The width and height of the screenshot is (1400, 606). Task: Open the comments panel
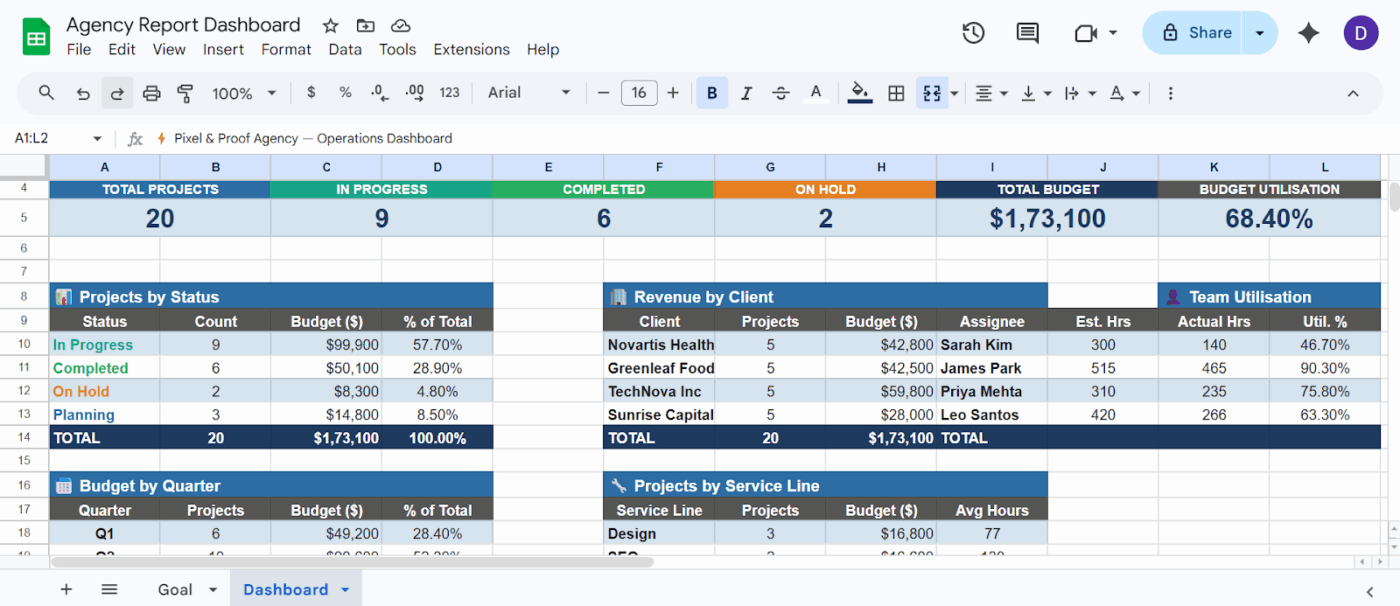coord(1026,32)
